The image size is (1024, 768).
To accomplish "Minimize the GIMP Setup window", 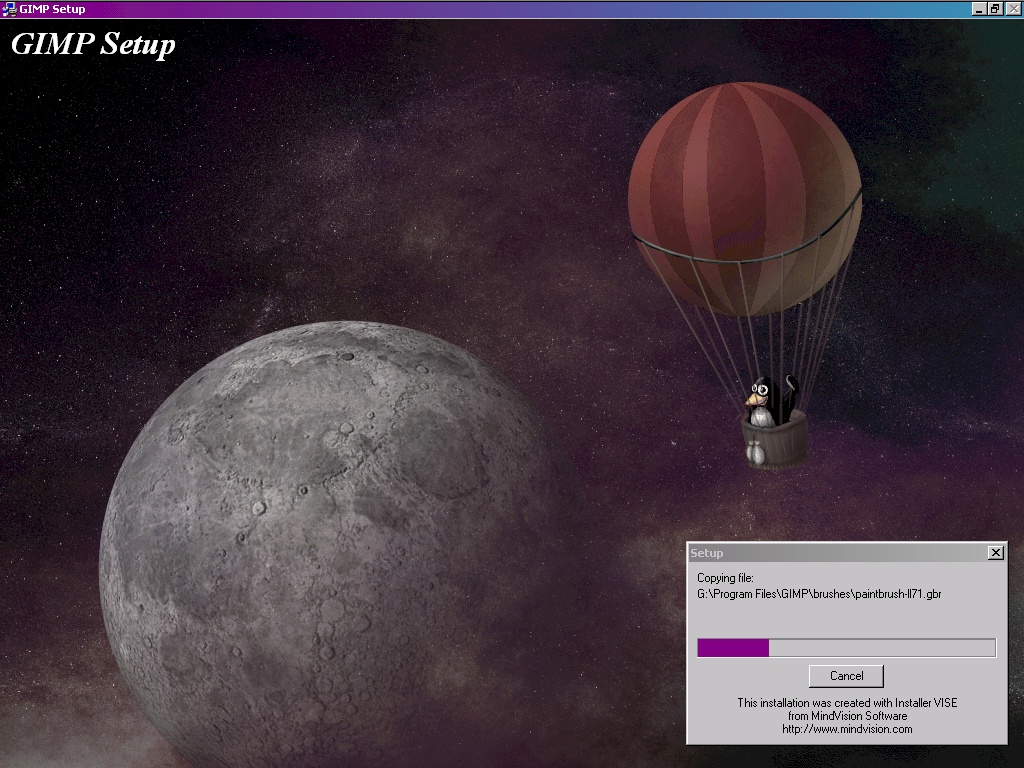I will pos(979,9).
